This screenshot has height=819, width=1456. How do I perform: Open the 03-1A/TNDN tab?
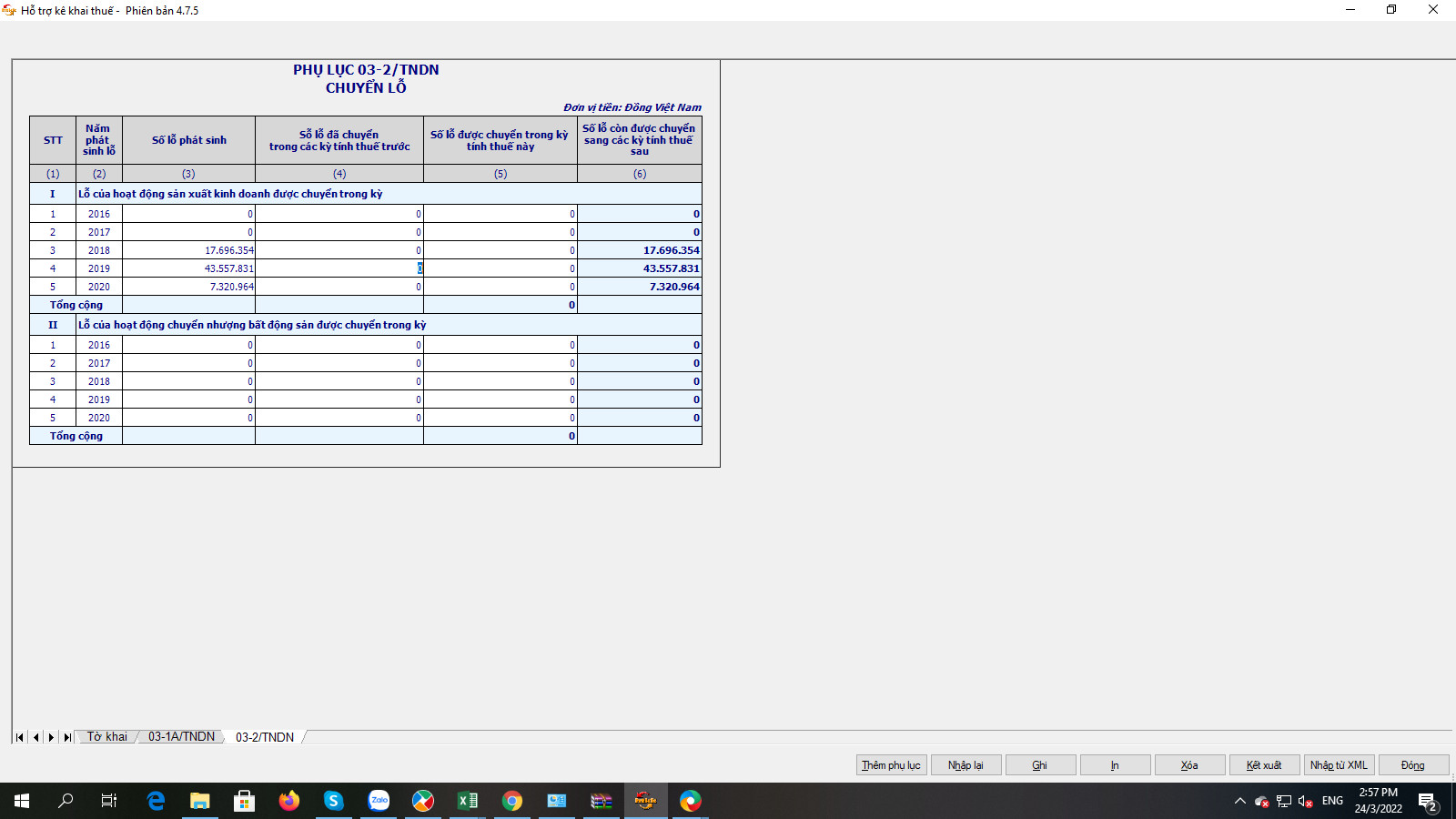(181, 737)
